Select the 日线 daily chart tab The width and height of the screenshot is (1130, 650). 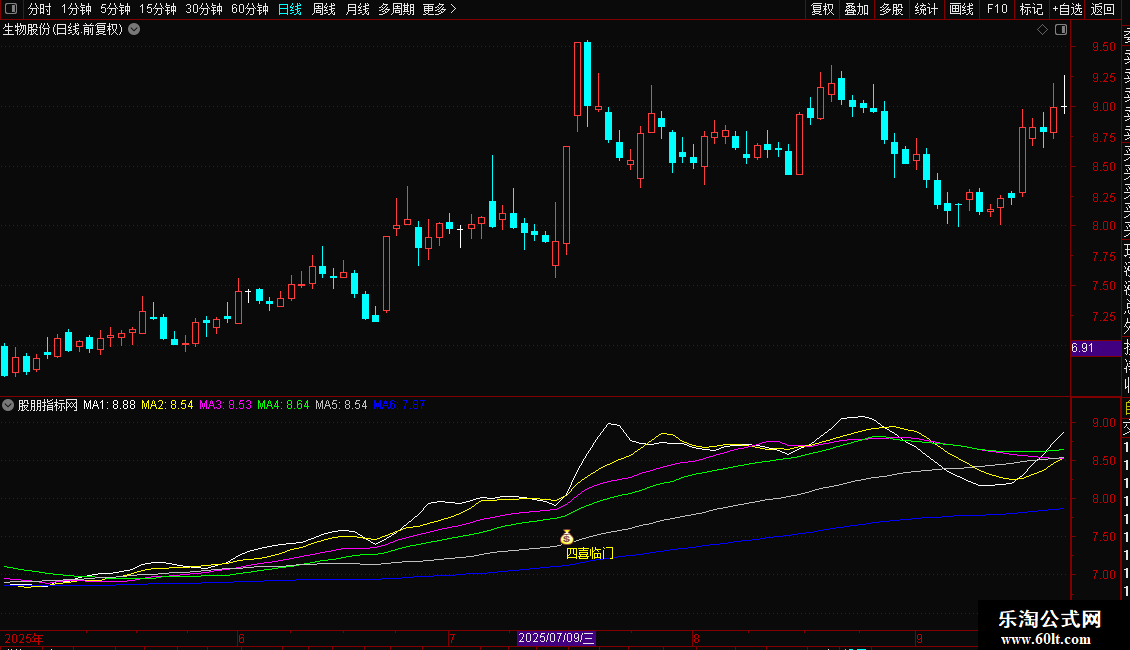click(x=290, y=9)
